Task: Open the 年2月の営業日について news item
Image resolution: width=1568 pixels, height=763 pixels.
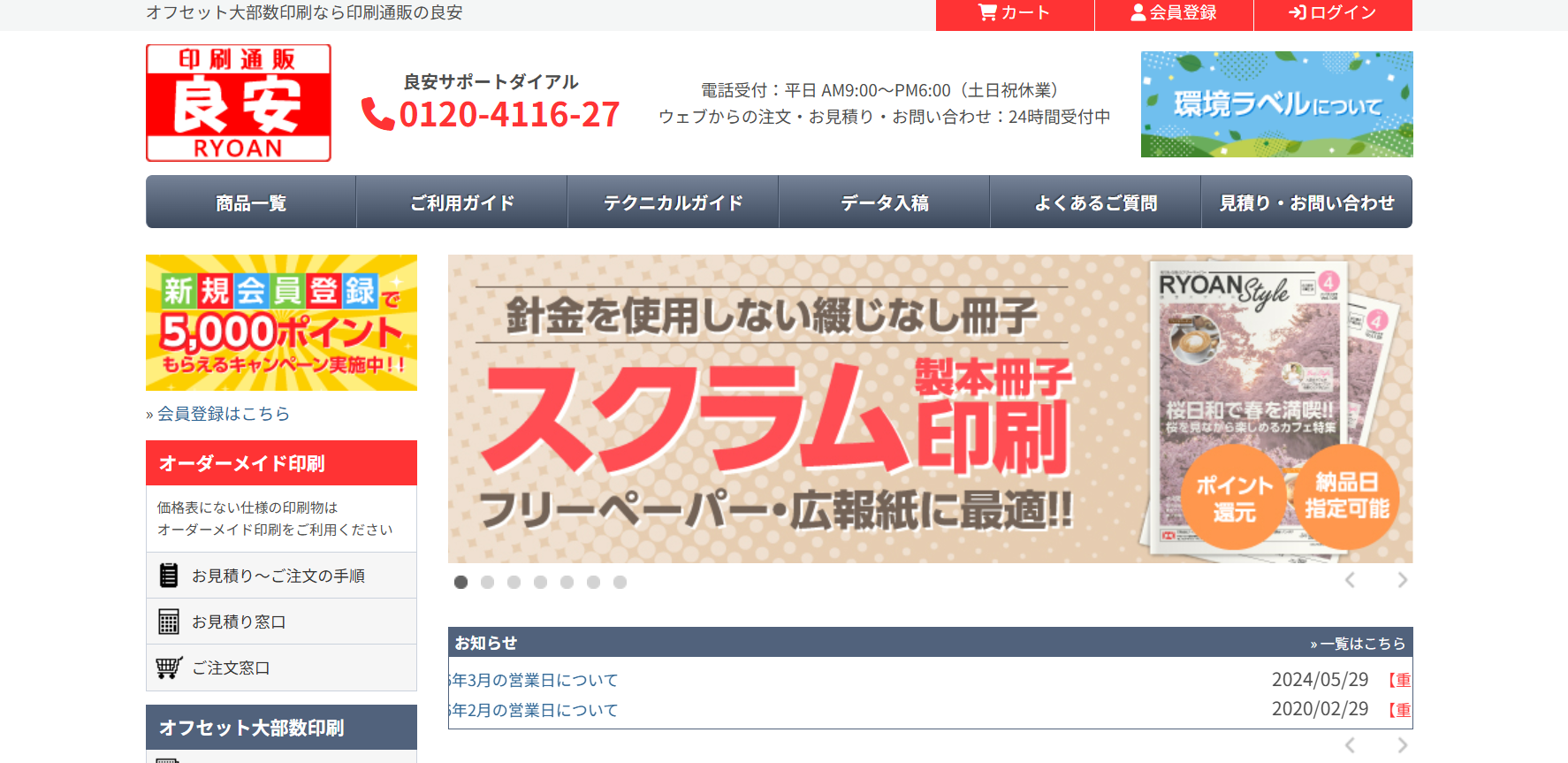Action: [x=534, y=710]
